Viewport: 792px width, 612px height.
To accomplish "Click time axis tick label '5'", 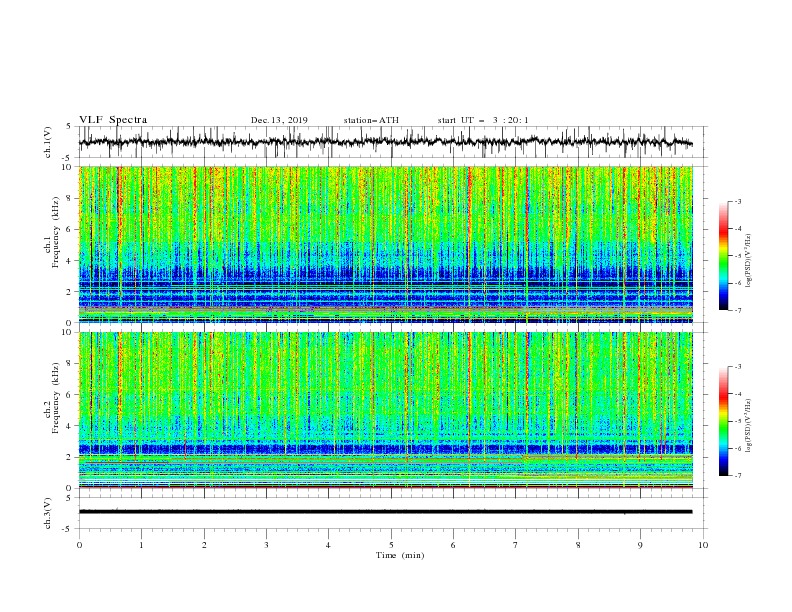I will coord(391,545).
